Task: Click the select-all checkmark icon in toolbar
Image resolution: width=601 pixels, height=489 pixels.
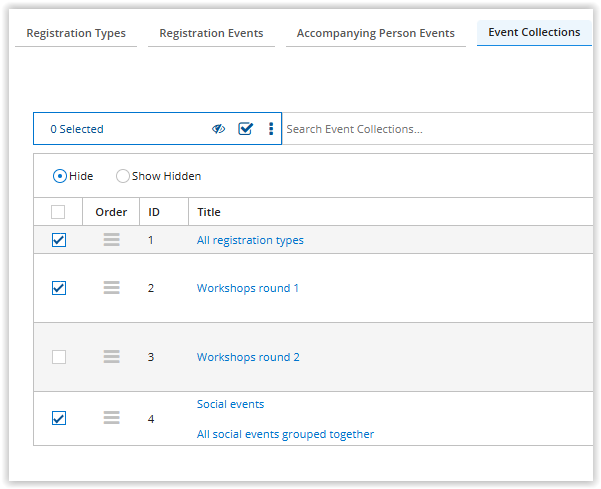Action: [245, 129]
